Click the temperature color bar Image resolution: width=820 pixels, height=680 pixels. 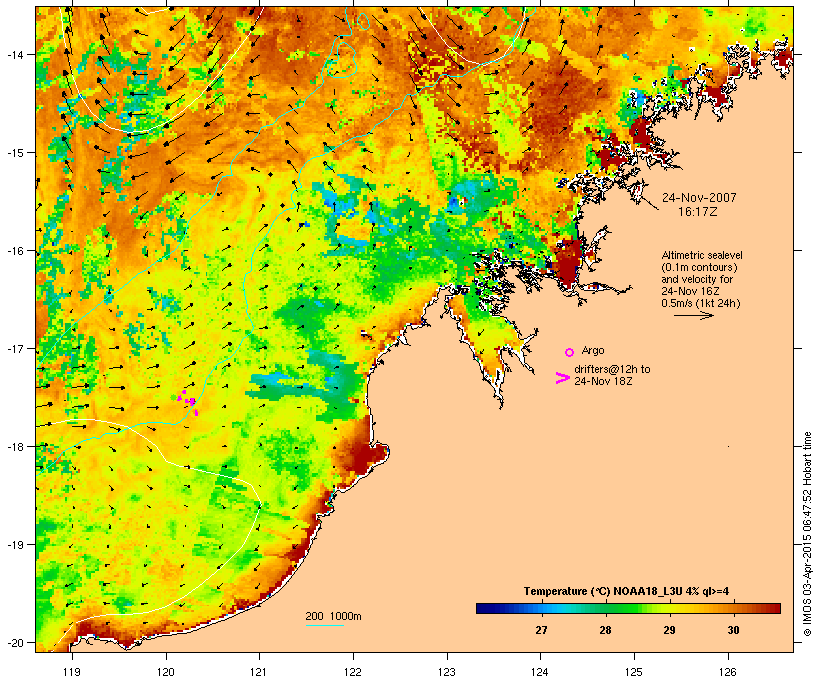coord(628,608)
